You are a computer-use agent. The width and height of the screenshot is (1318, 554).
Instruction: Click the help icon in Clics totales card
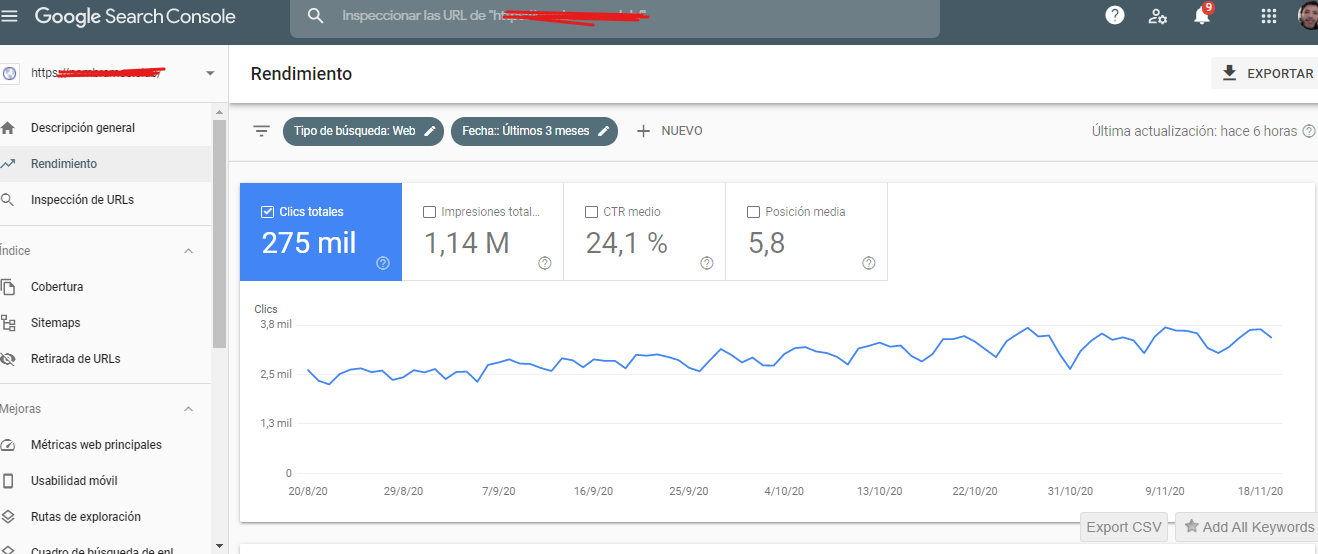coord(383,263)
